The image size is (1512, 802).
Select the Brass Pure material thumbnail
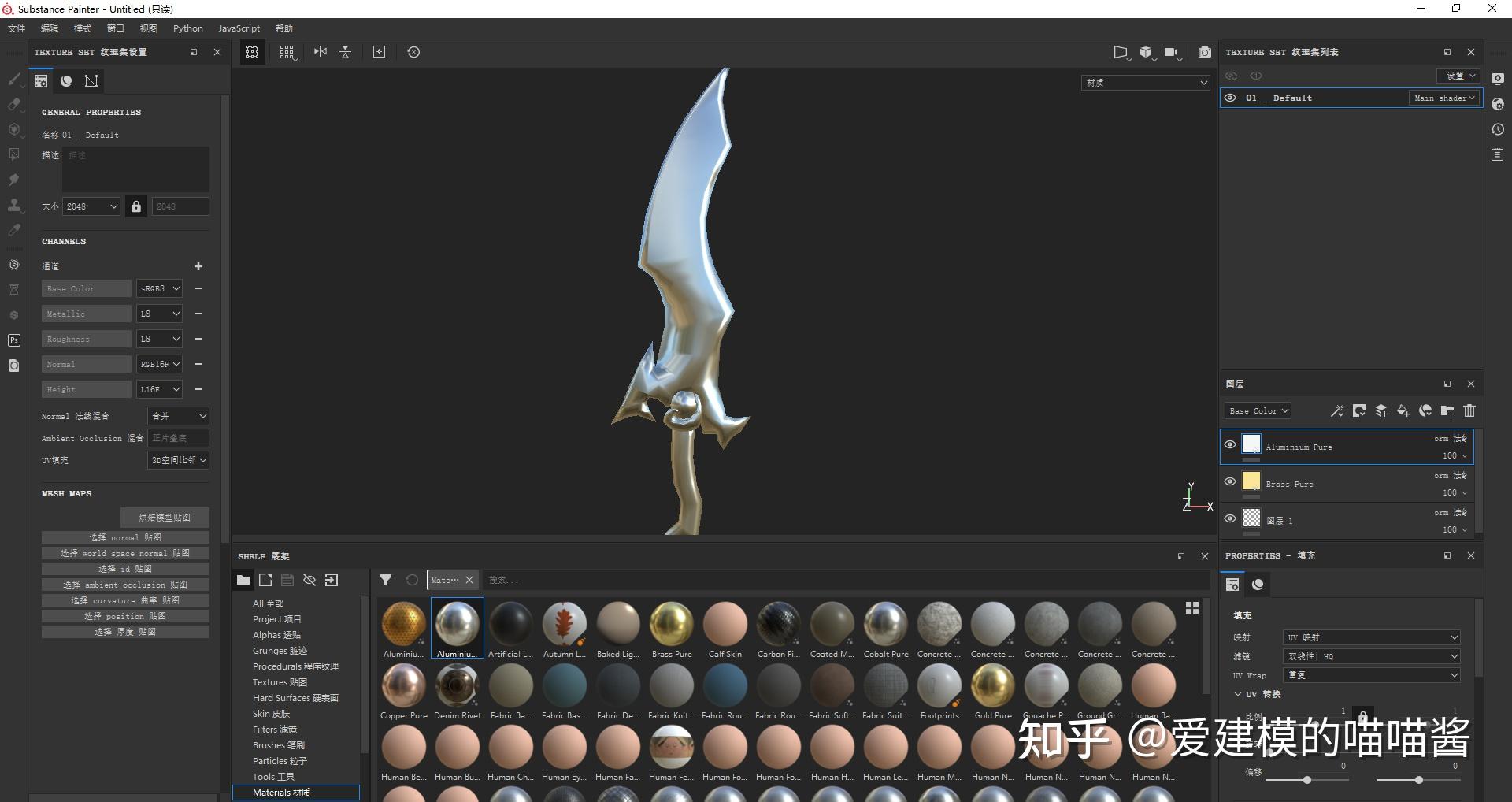[x=672, y=623]
